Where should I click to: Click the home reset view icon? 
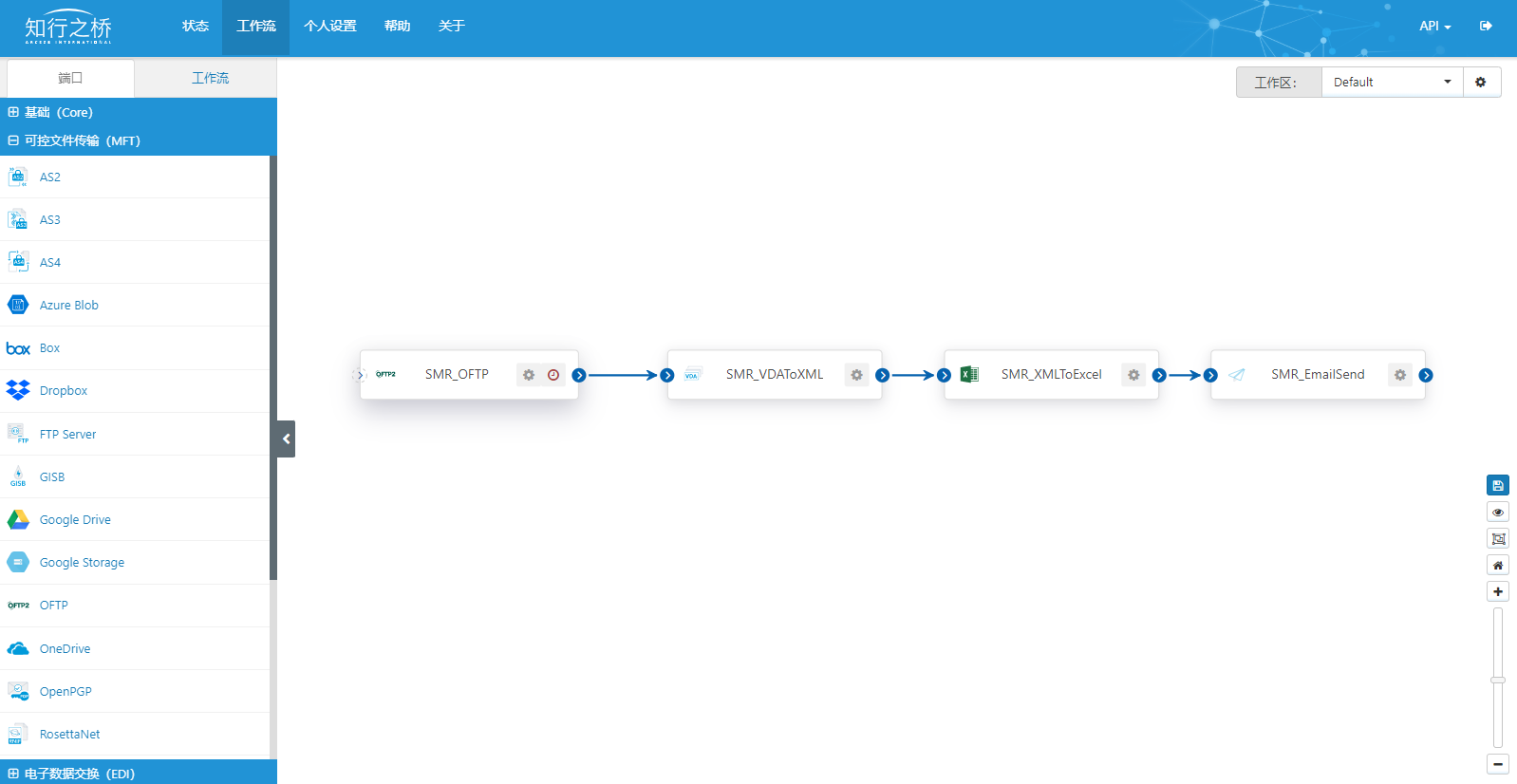click(1498, 565)
